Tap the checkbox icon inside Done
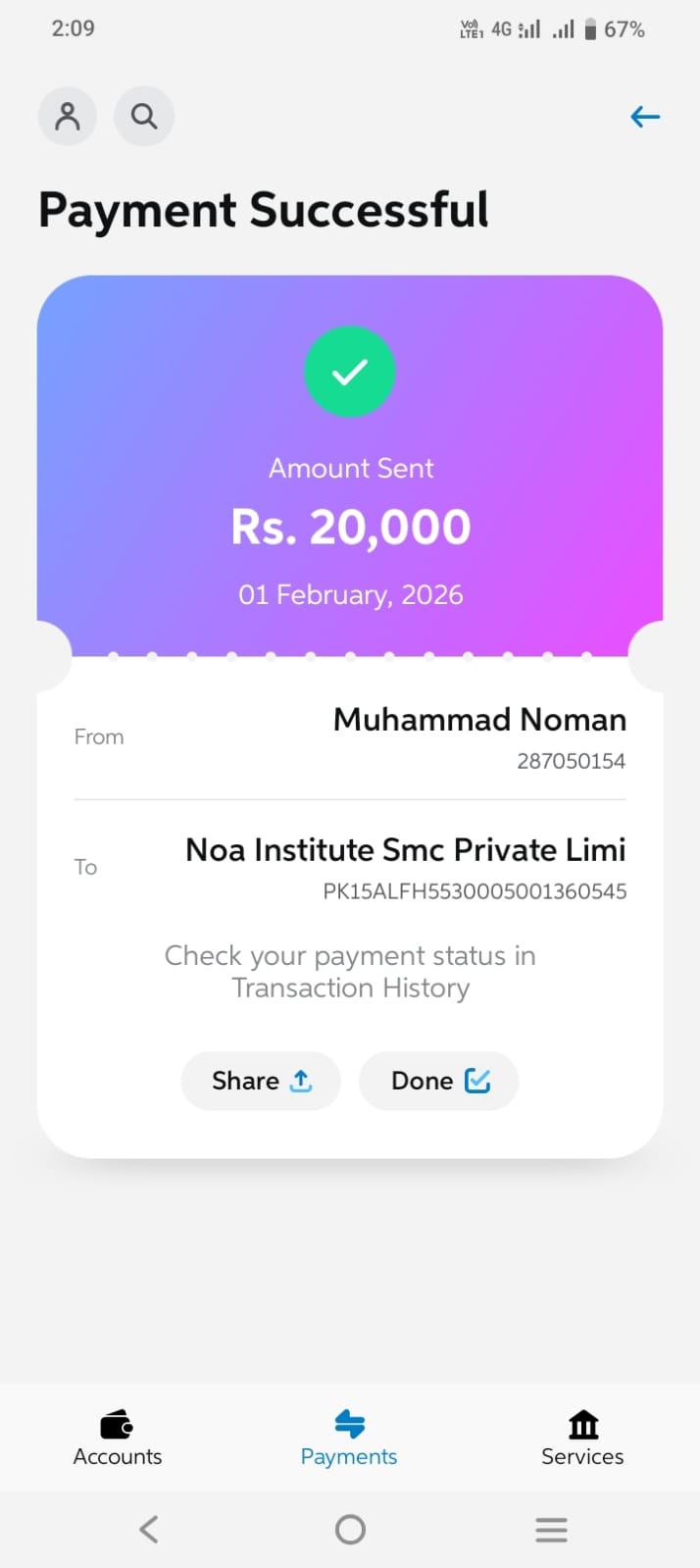The height and width of the screenshot is (1568, 700). (x=477, y=1081)
